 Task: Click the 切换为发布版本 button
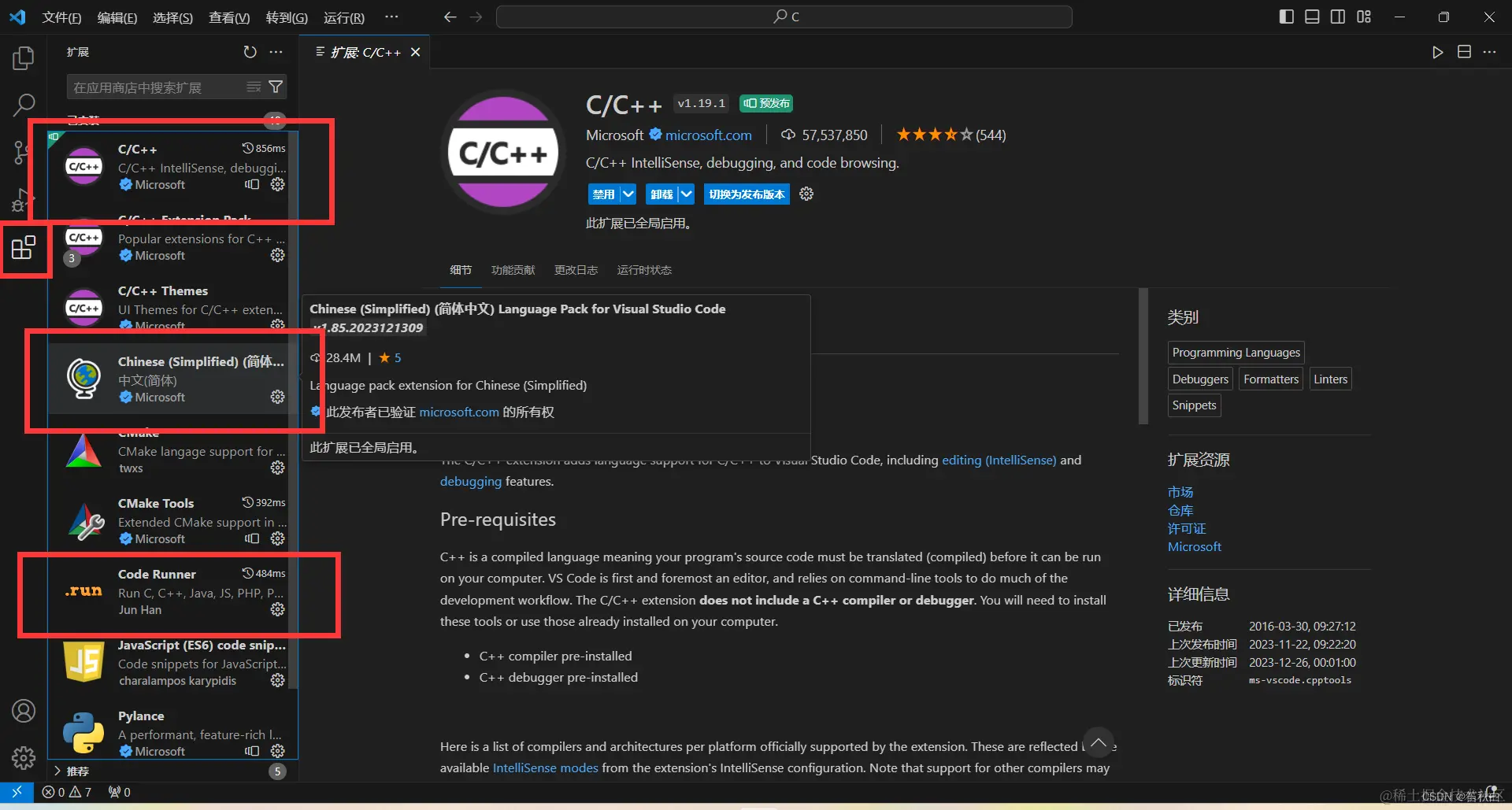747,194
